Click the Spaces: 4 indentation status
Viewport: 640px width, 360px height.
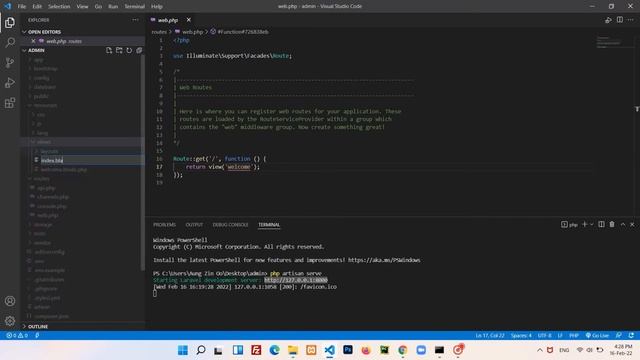point(521,335)
